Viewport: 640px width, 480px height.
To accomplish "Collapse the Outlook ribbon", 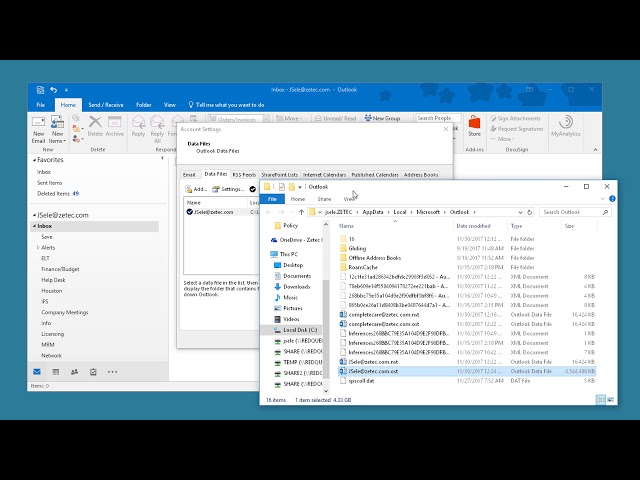I will [595, 150].
